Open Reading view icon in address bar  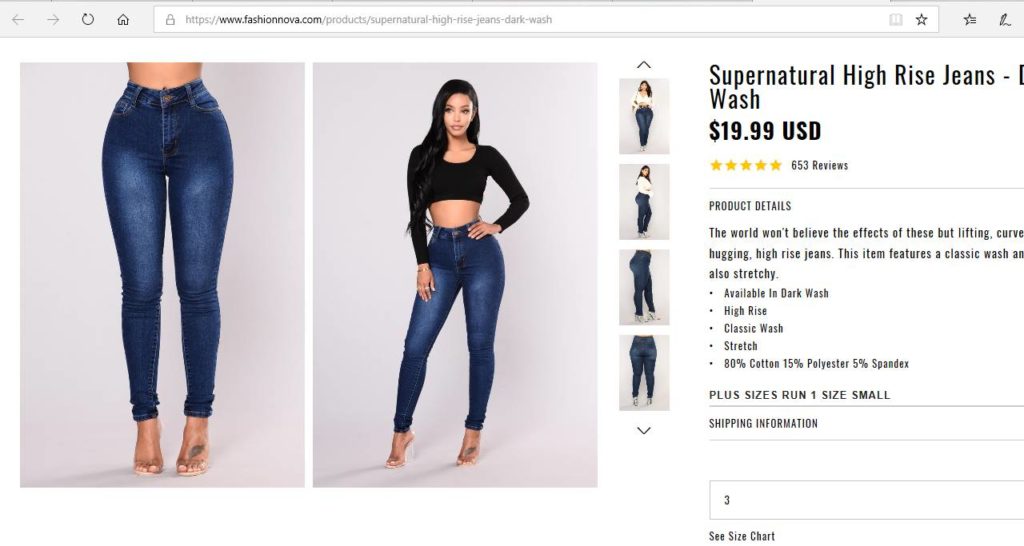click(896, 19)
